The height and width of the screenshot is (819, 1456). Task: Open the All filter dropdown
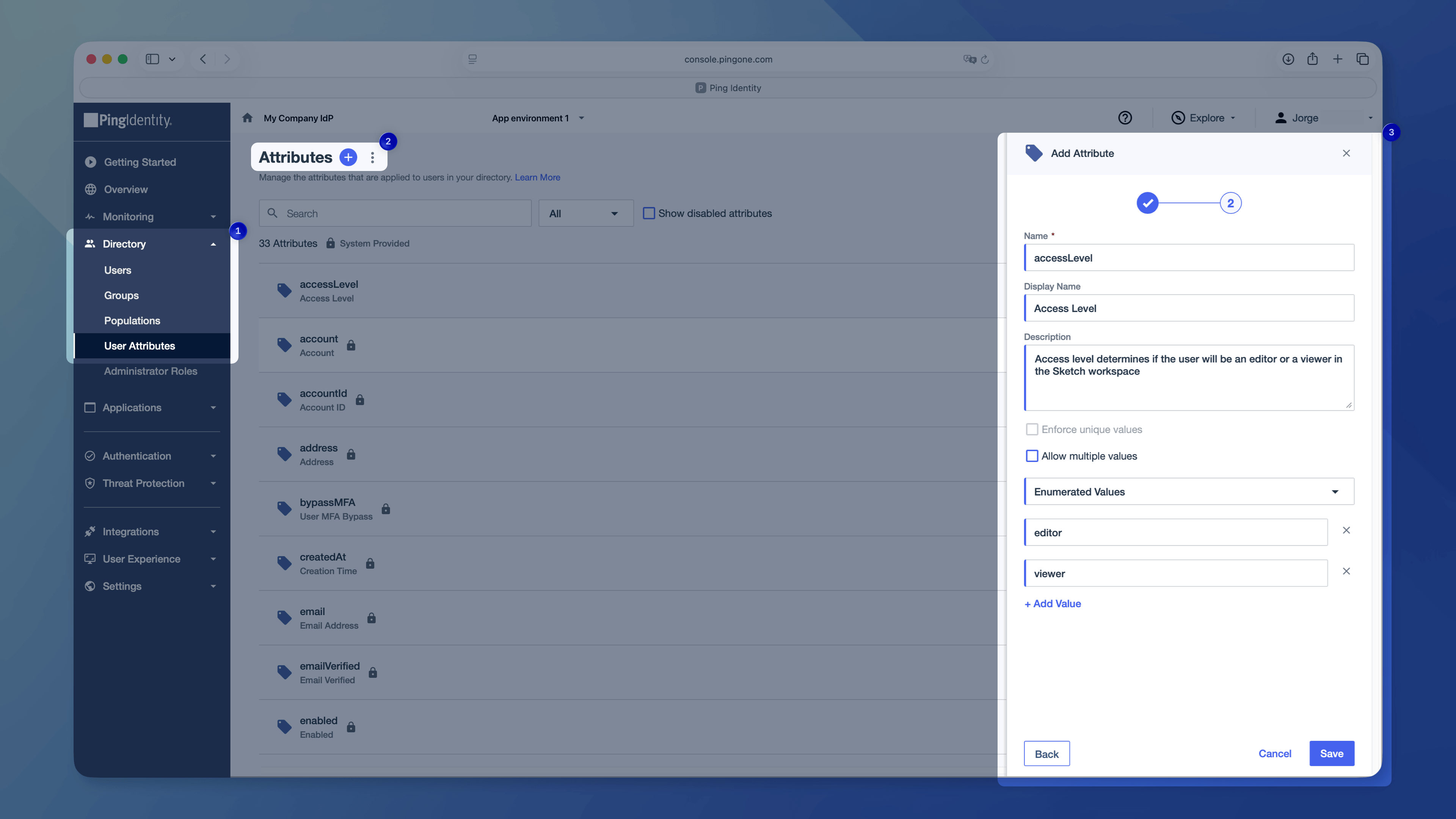(x=585, y=213)
